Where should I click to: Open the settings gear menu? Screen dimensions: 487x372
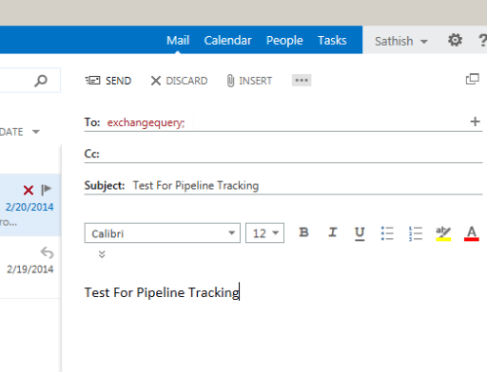(x=455, y=40)
